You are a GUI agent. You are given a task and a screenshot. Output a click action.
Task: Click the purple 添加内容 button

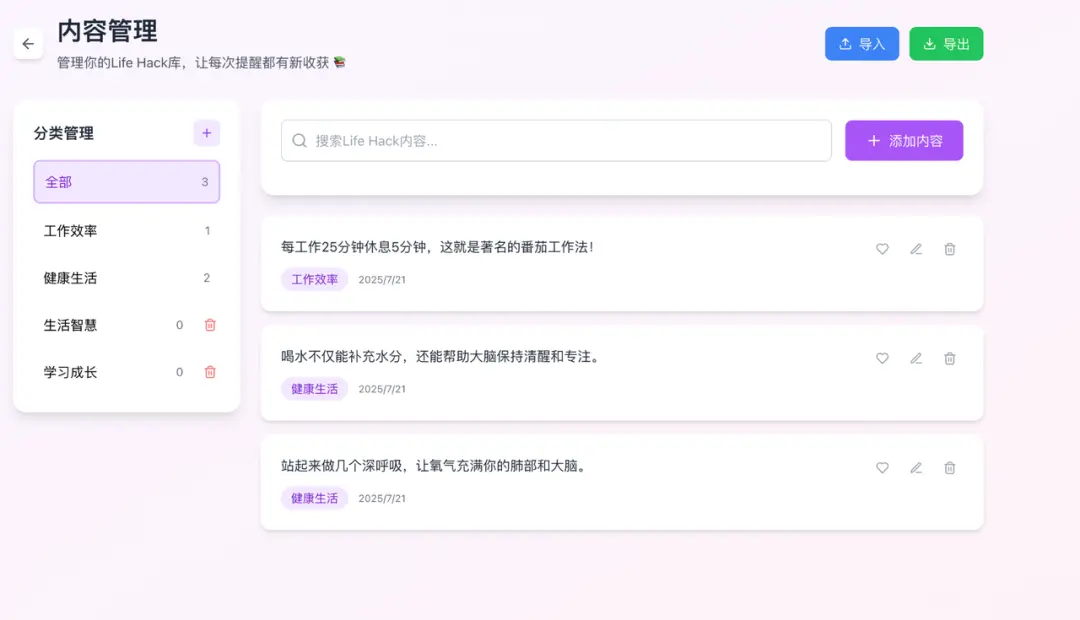[903, 140]
